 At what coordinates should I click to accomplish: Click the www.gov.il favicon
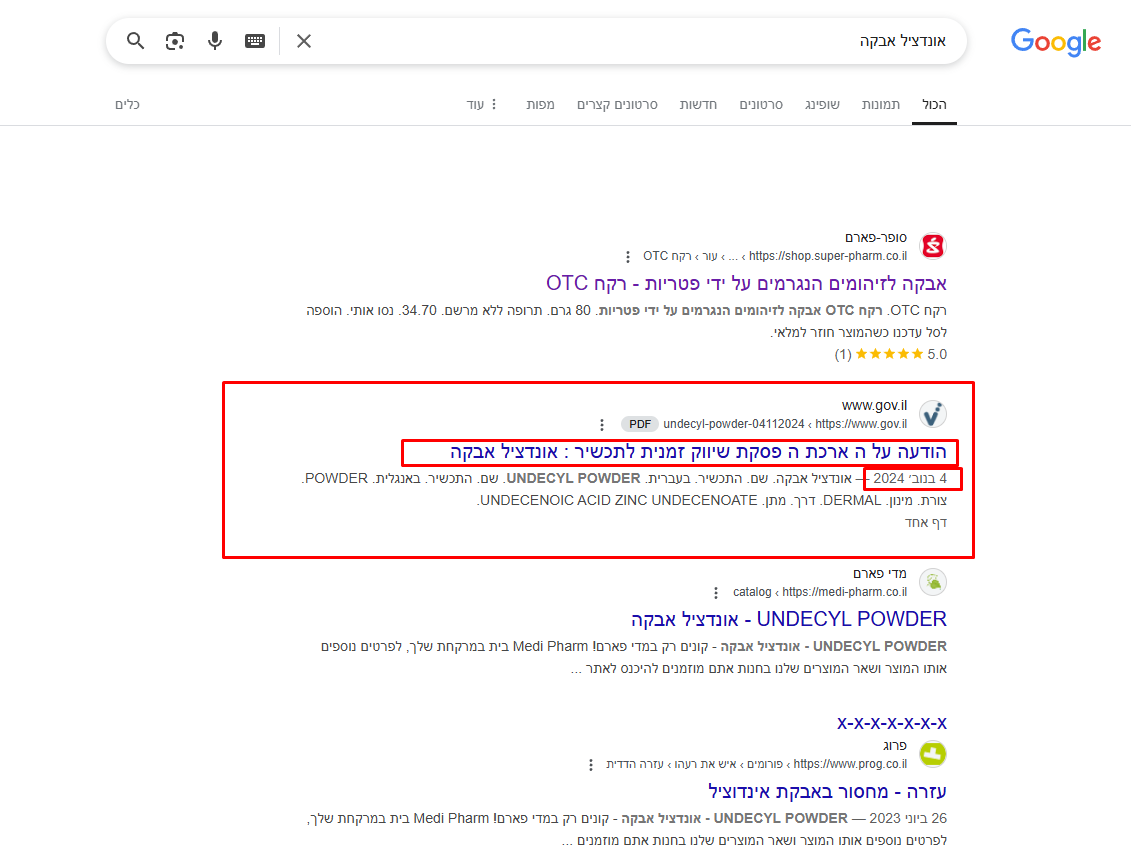(x=933, y=414)
